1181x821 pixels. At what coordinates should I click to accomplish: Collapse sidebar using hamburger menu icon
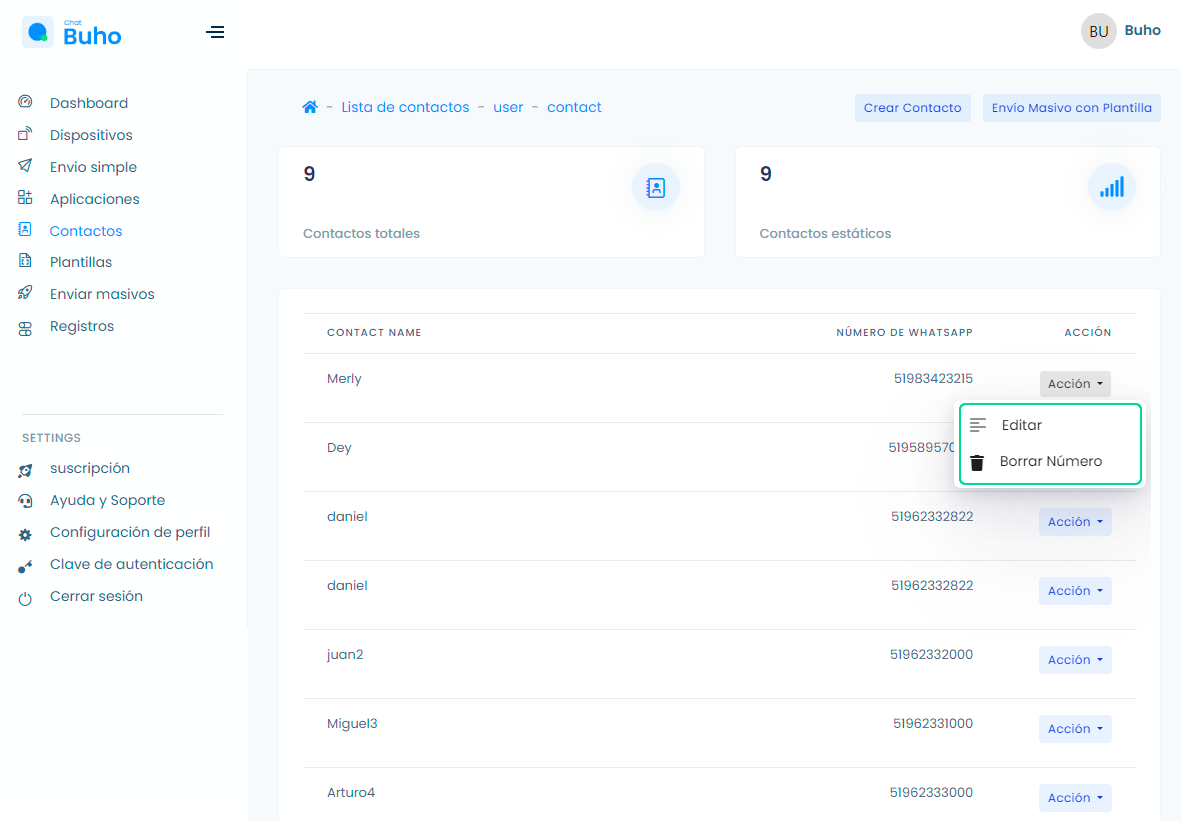215,33
